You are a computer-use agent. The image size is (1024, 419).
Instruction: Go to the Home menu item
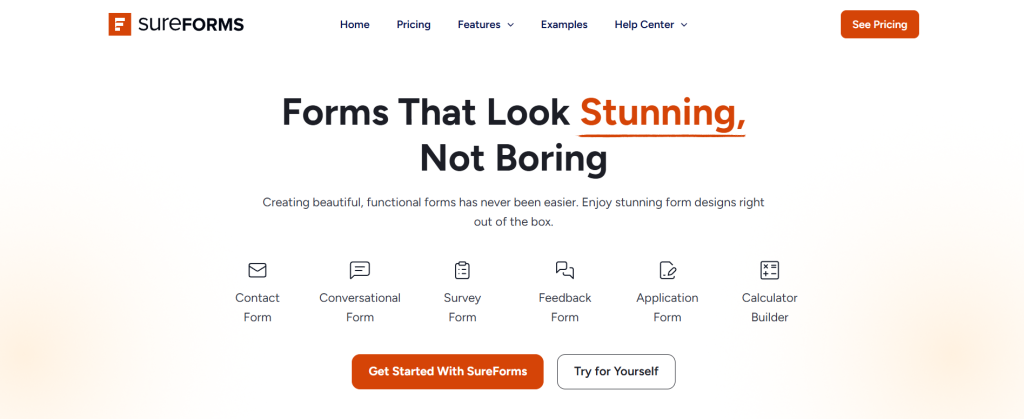[x=355, y=25]
